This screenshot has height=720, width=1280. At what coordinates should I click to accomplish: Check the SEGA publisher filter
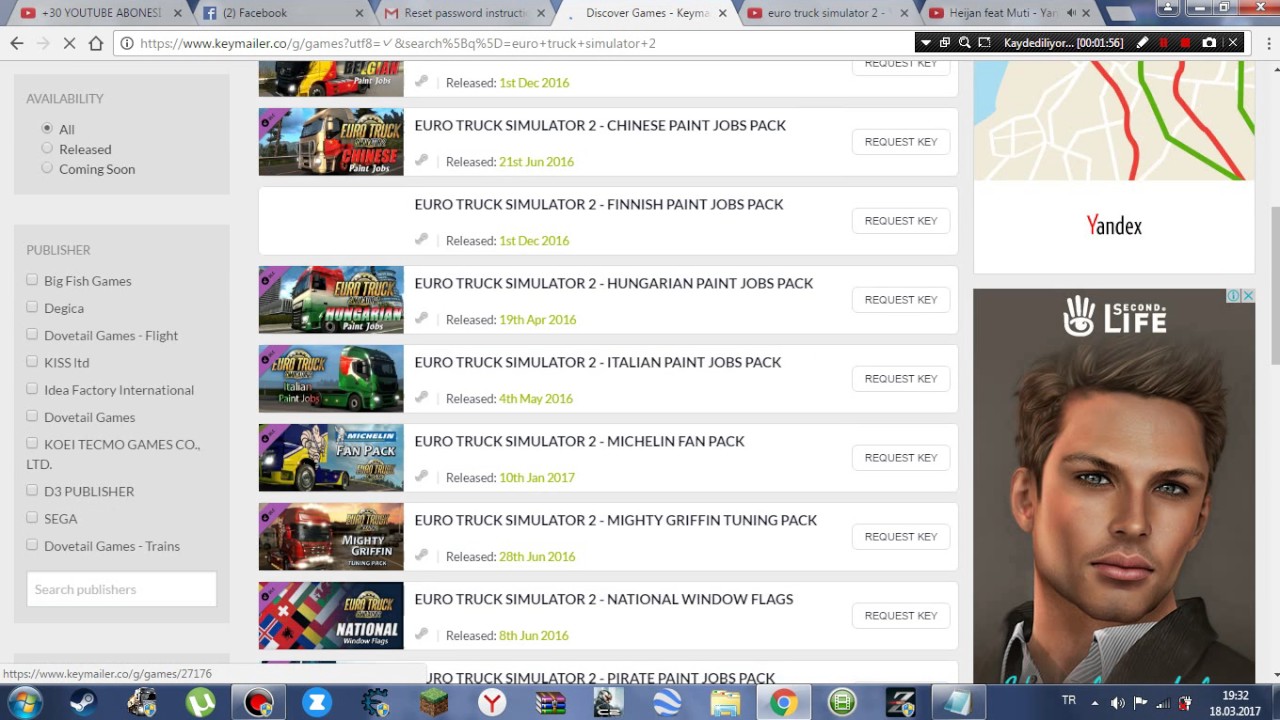click(32, 517)
